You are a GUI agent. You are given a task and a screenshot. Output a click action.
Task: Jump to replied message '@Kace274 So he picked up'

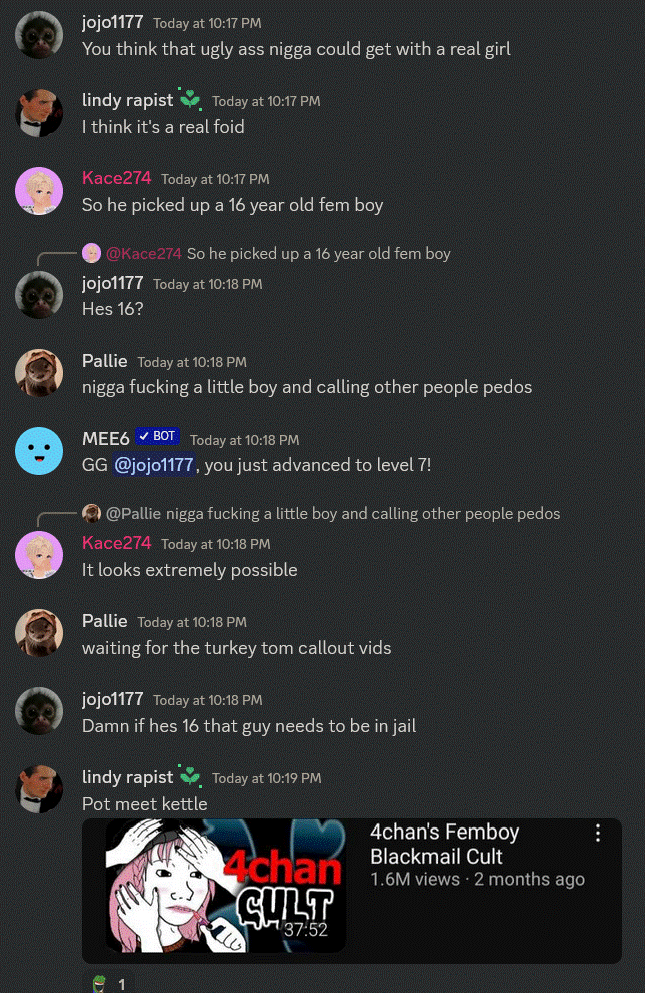278,253
